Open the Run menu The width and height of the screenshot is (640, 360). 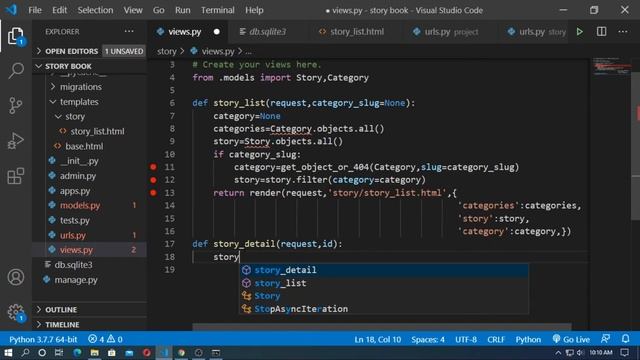[x=182, y=10]
